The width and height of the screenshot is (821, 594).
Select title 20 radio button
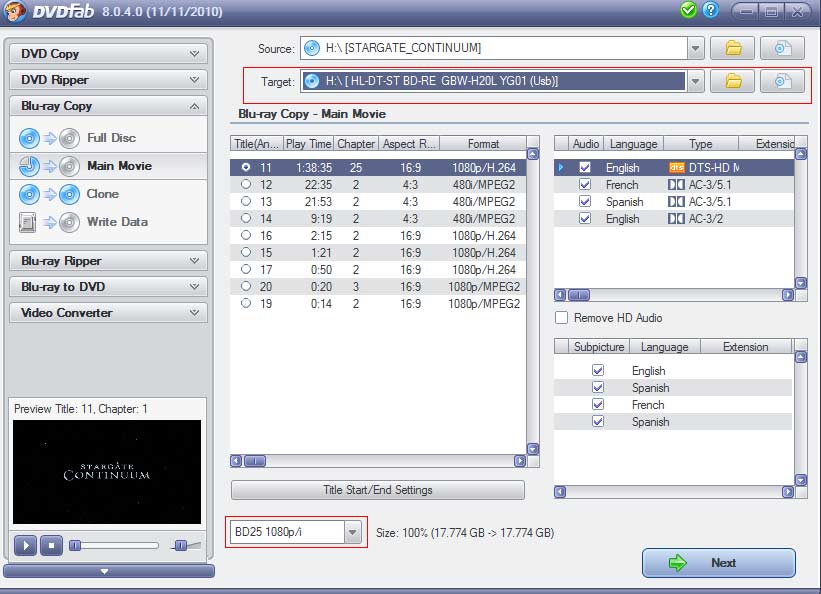click(246, 286)
